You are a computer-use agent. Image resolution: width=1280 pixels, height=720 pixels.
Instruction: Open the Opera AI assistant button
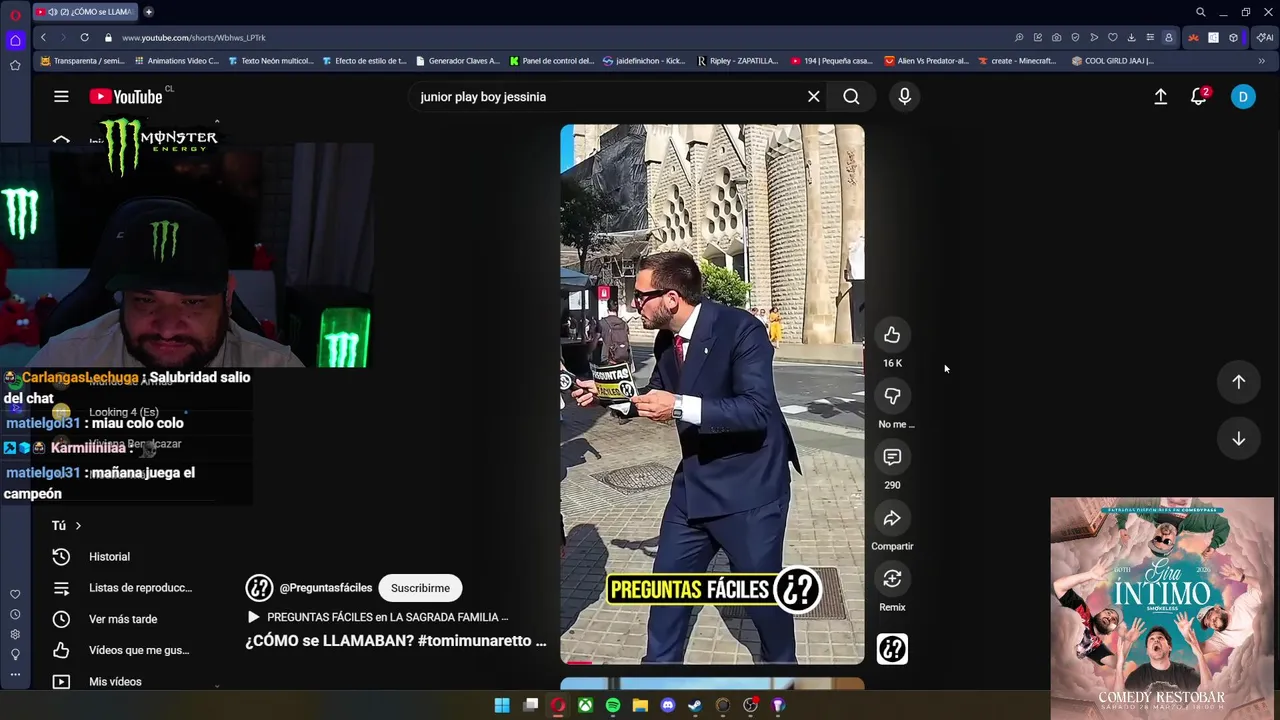(1264, 37)
